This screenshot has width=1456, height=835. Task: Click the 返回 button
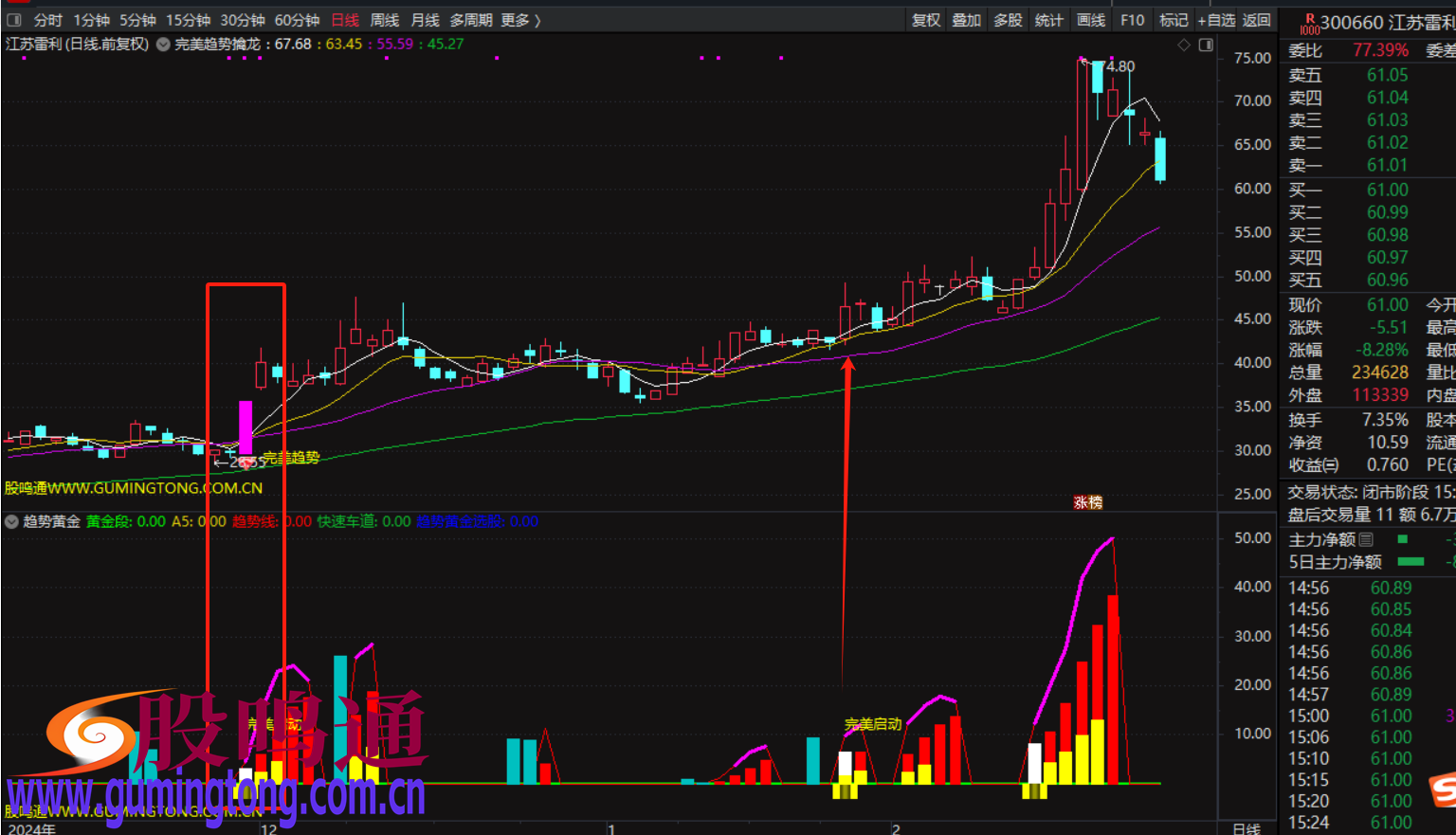[1257, 20]
